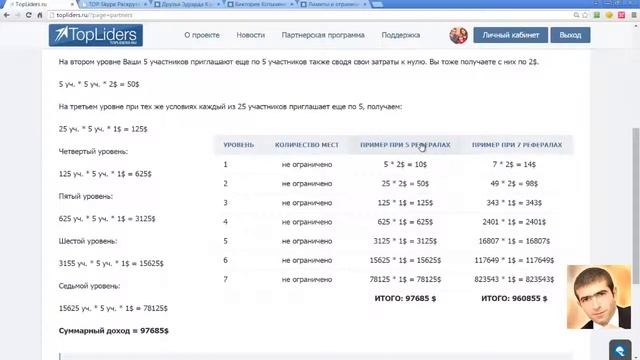Bookmark the page with the star icon
The height and width of the screenshot is (360, 640).
(x=585, y=15)
